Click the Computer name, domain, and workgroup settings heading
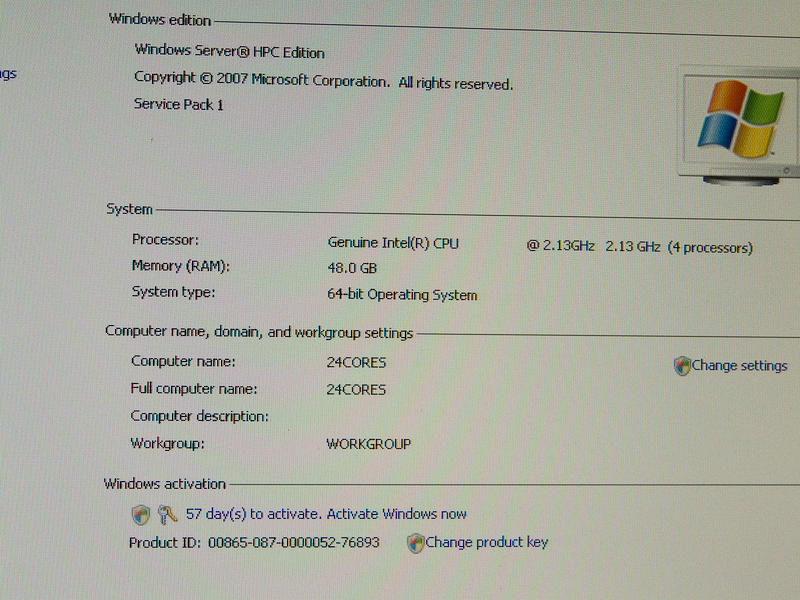The height and width of the screenshot is (600, 800). (259, 332)
